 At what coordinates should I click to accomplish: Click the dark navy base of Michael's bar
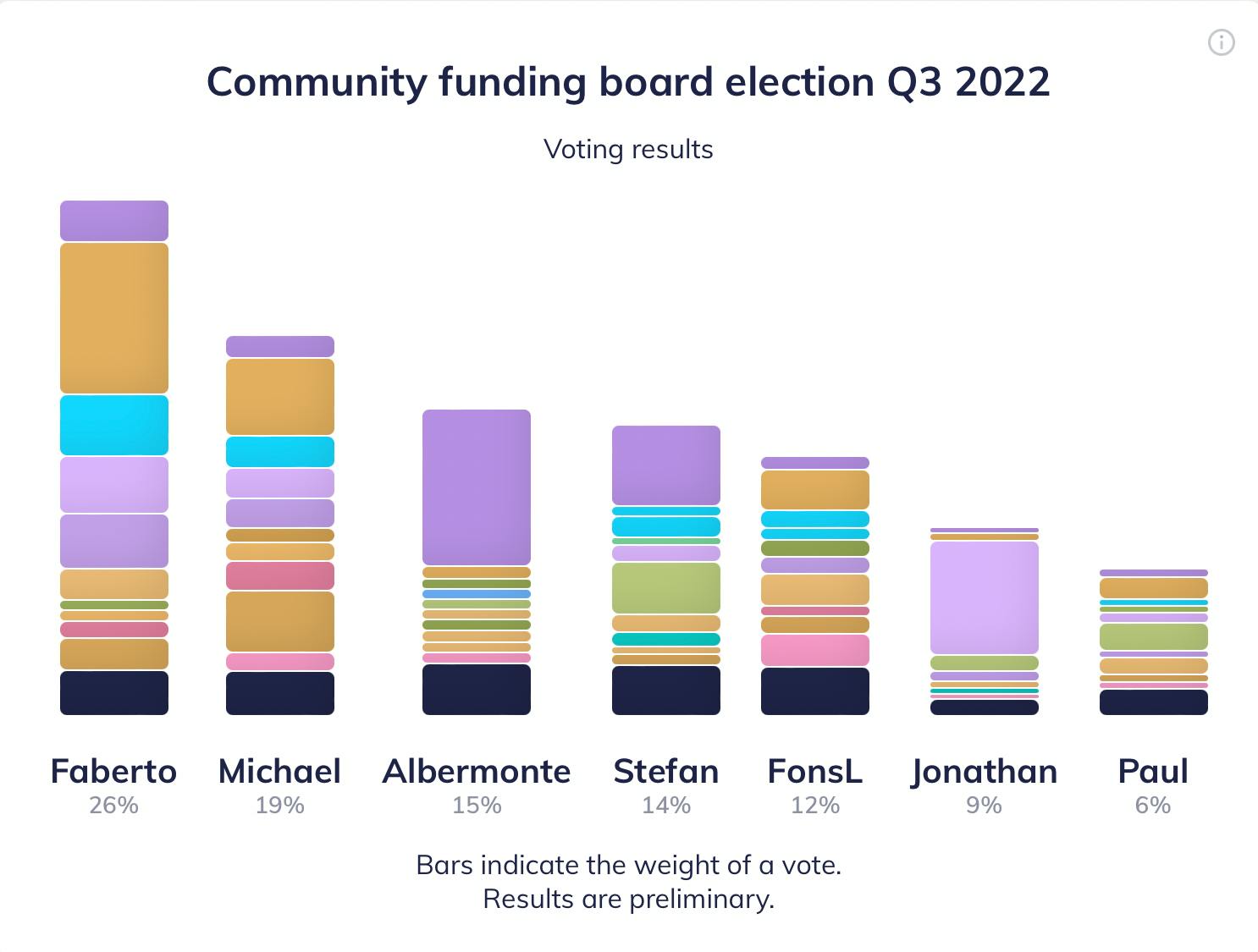coord(280,693)
